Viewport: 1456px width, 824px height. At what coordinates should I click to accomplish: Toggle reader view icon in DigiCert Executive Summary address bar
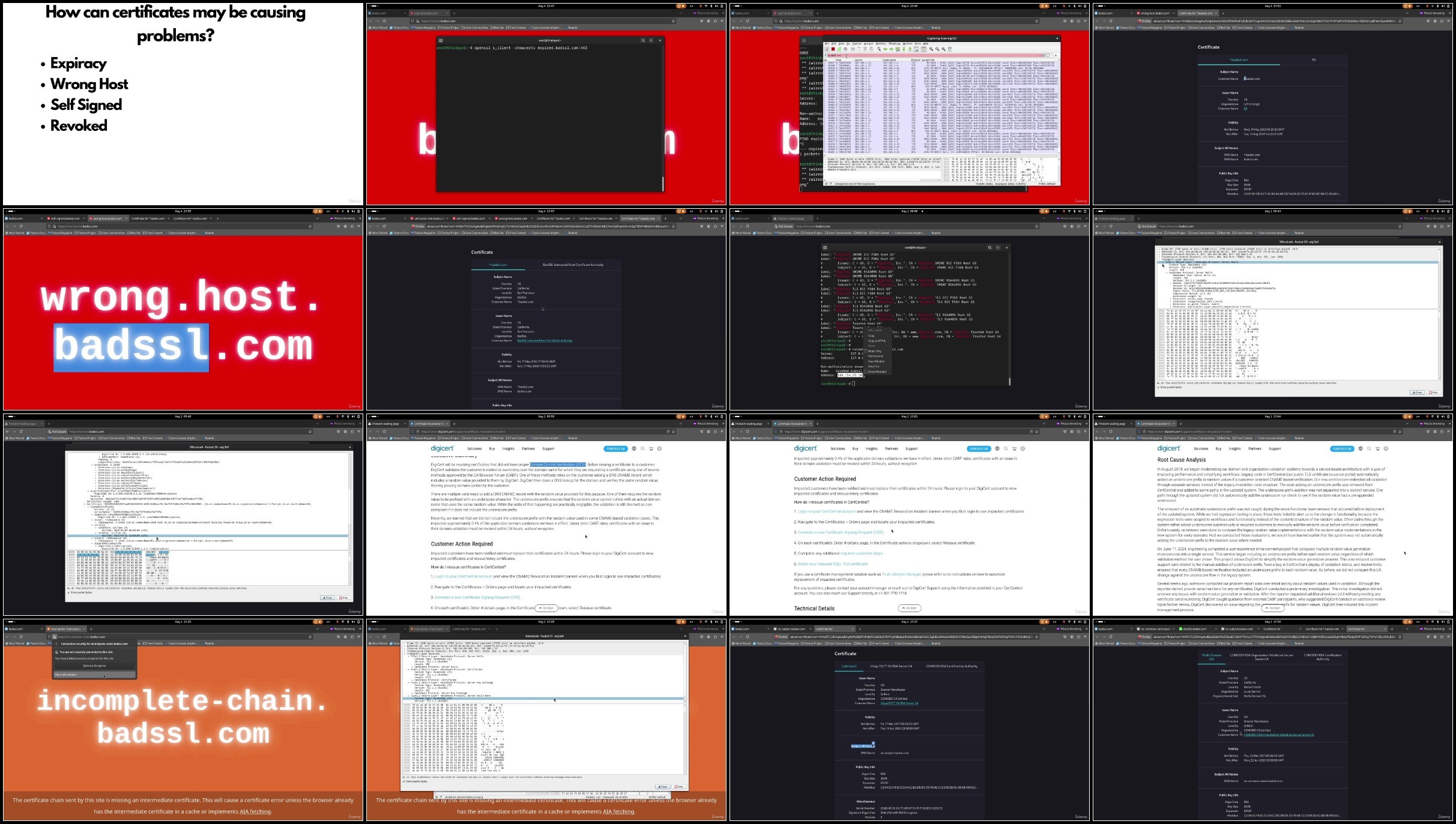click(668, 432)
